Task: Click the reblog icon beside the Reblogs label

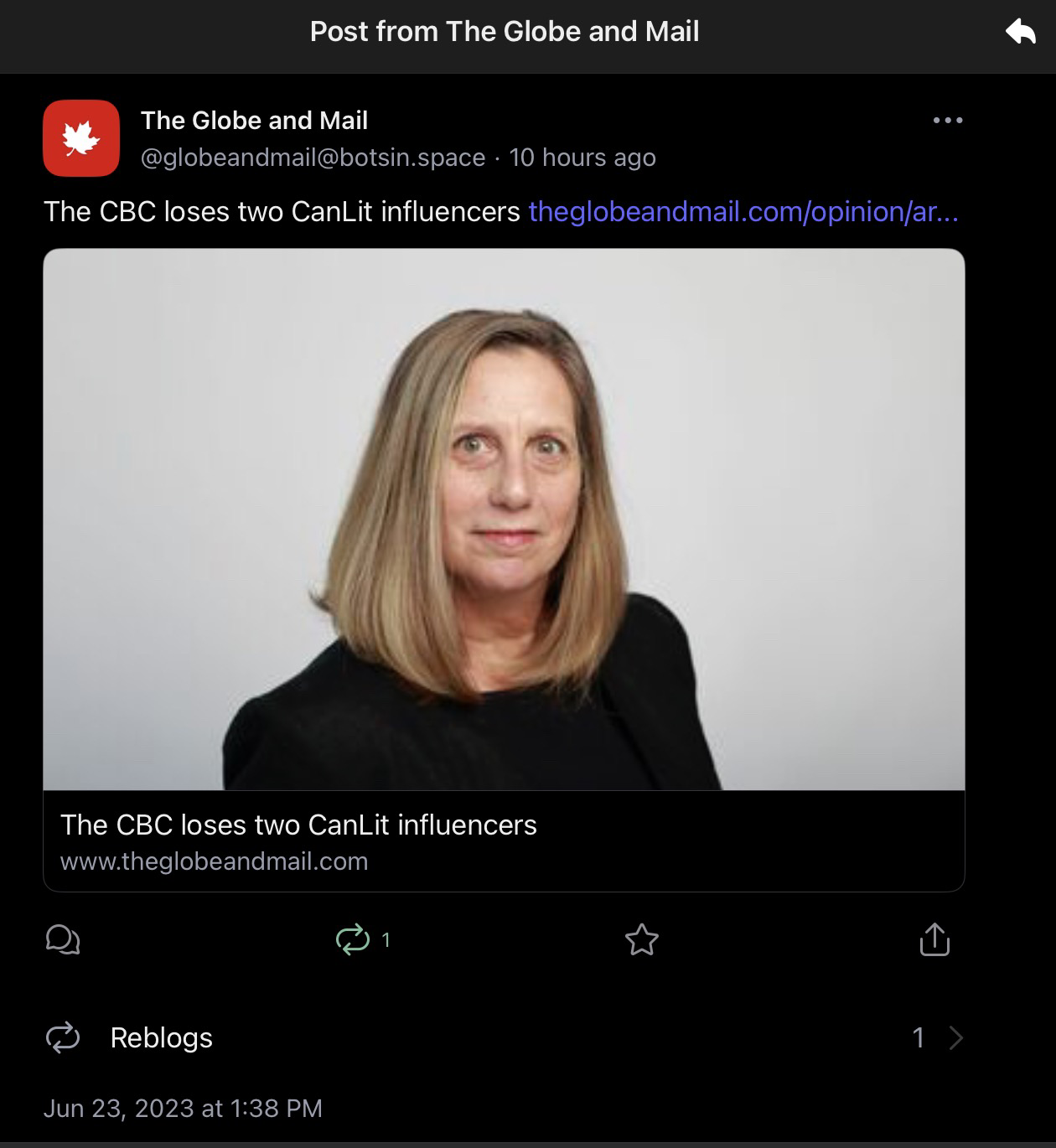Action: [x=63, y=1037]
